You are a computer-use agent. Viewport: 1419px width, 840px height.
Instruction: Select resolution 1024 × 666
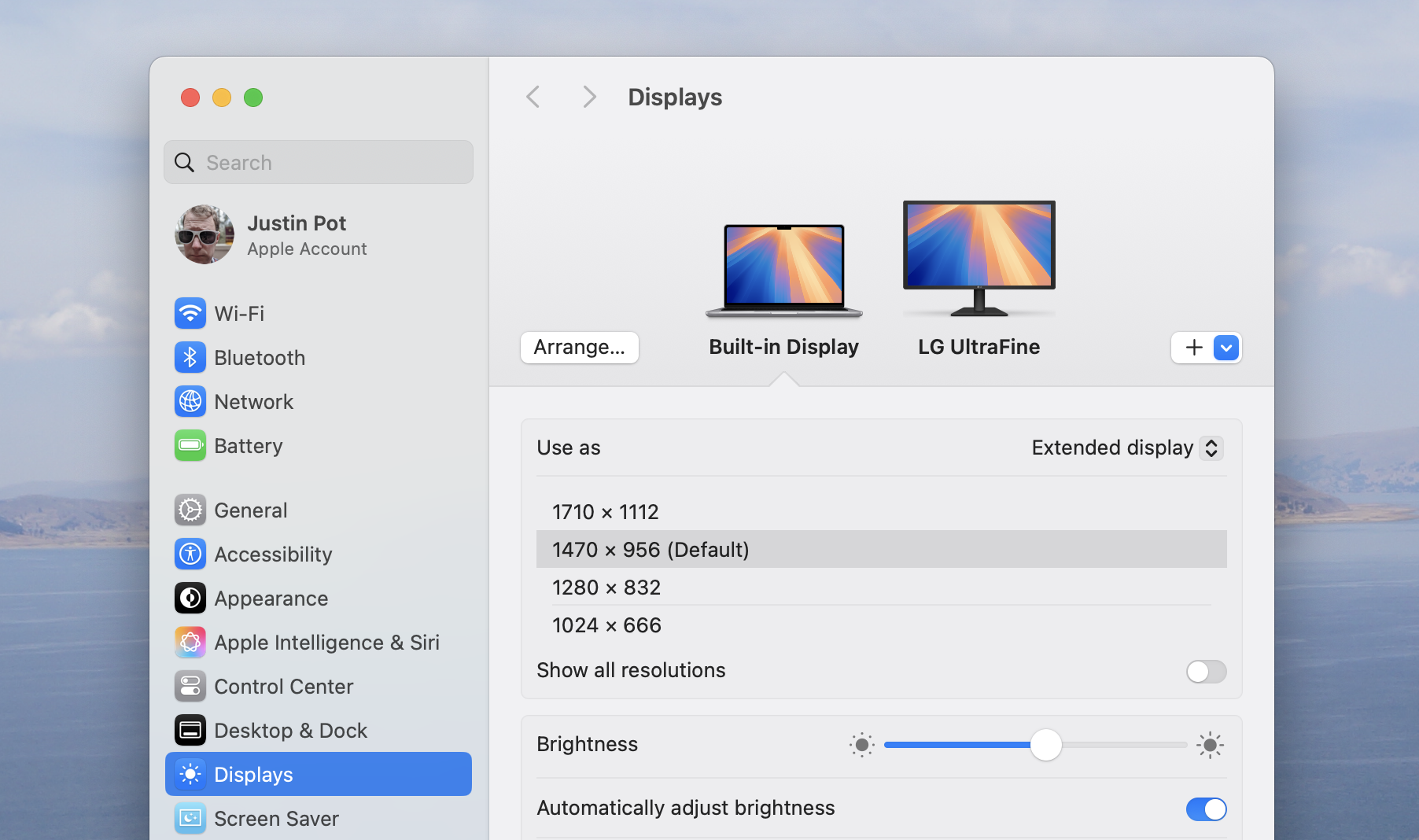pos(881,625)
